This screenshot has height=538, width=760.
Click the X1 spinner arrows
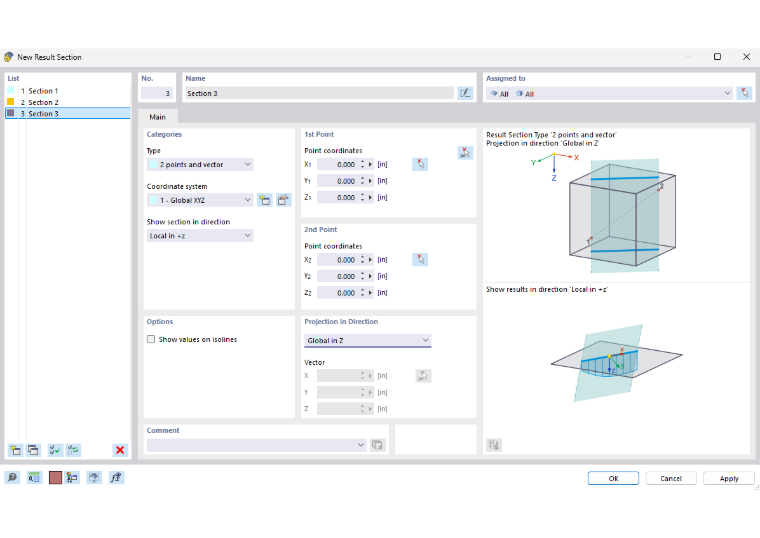point(363,164)
